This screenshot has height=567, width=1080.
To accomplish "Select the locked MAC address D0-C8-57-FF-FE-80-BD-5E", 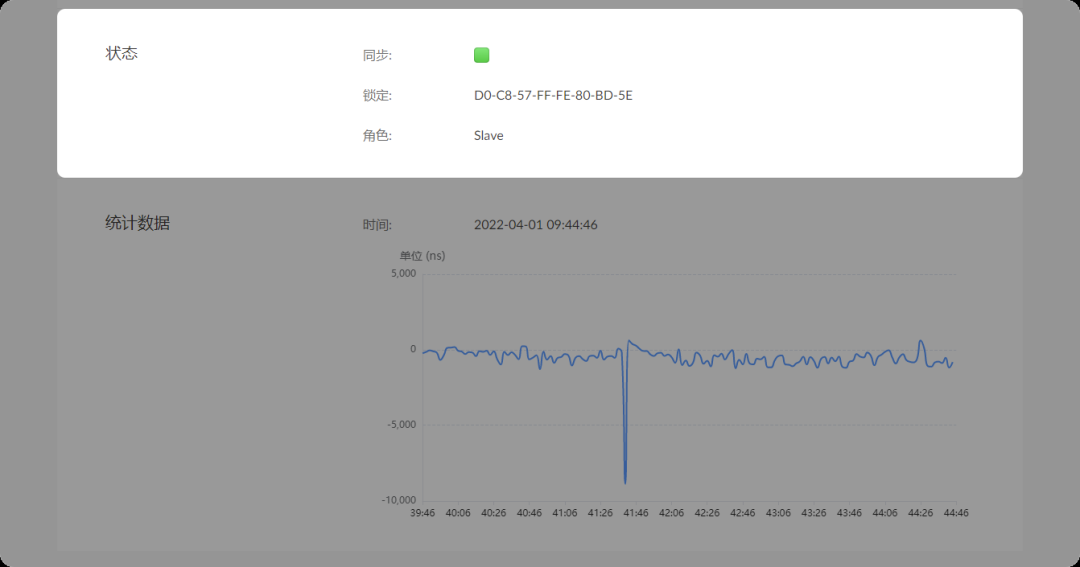I will [553, 96].
